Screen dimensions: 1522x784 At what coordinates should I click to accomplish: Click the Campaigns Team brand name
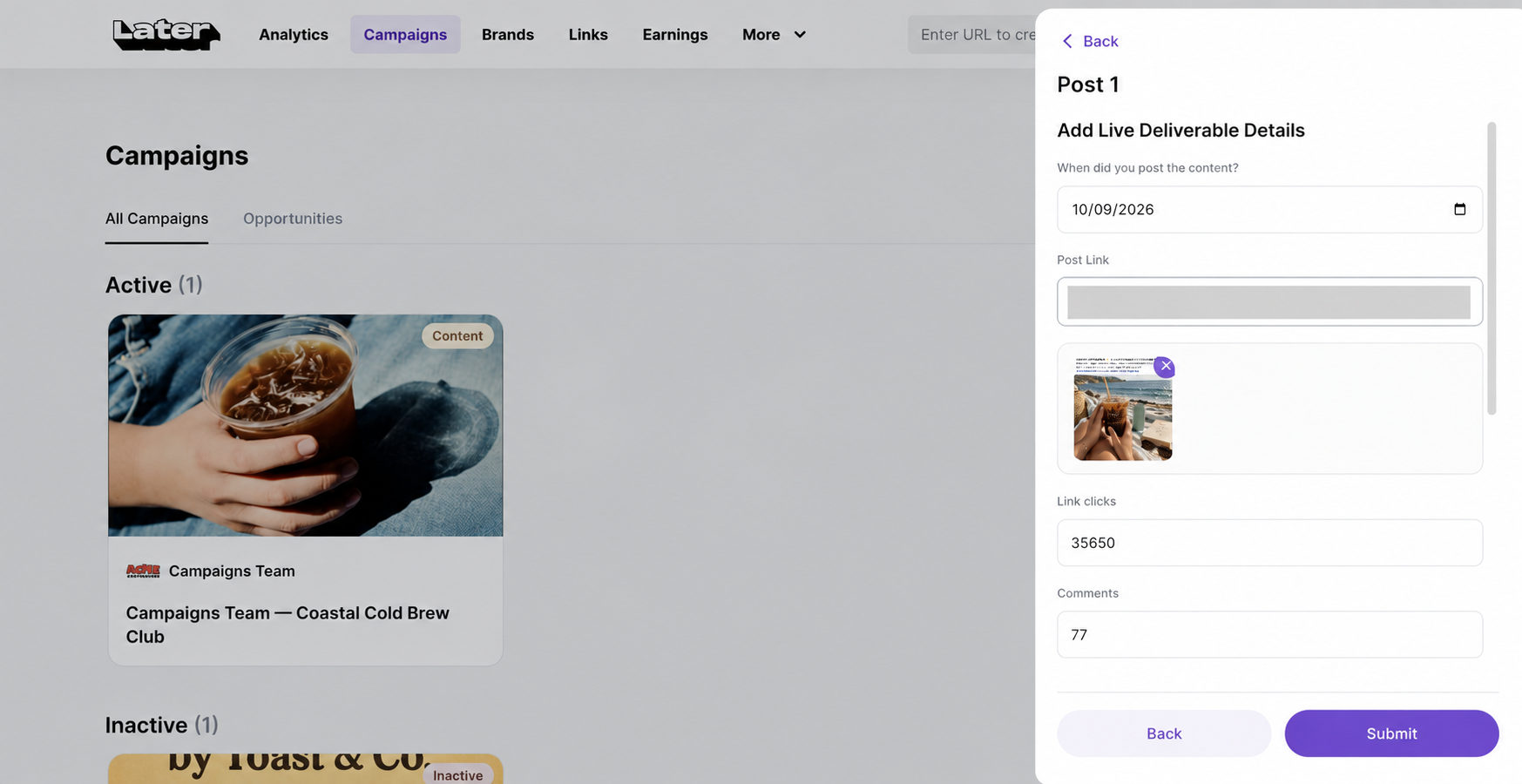pos(232,571)
